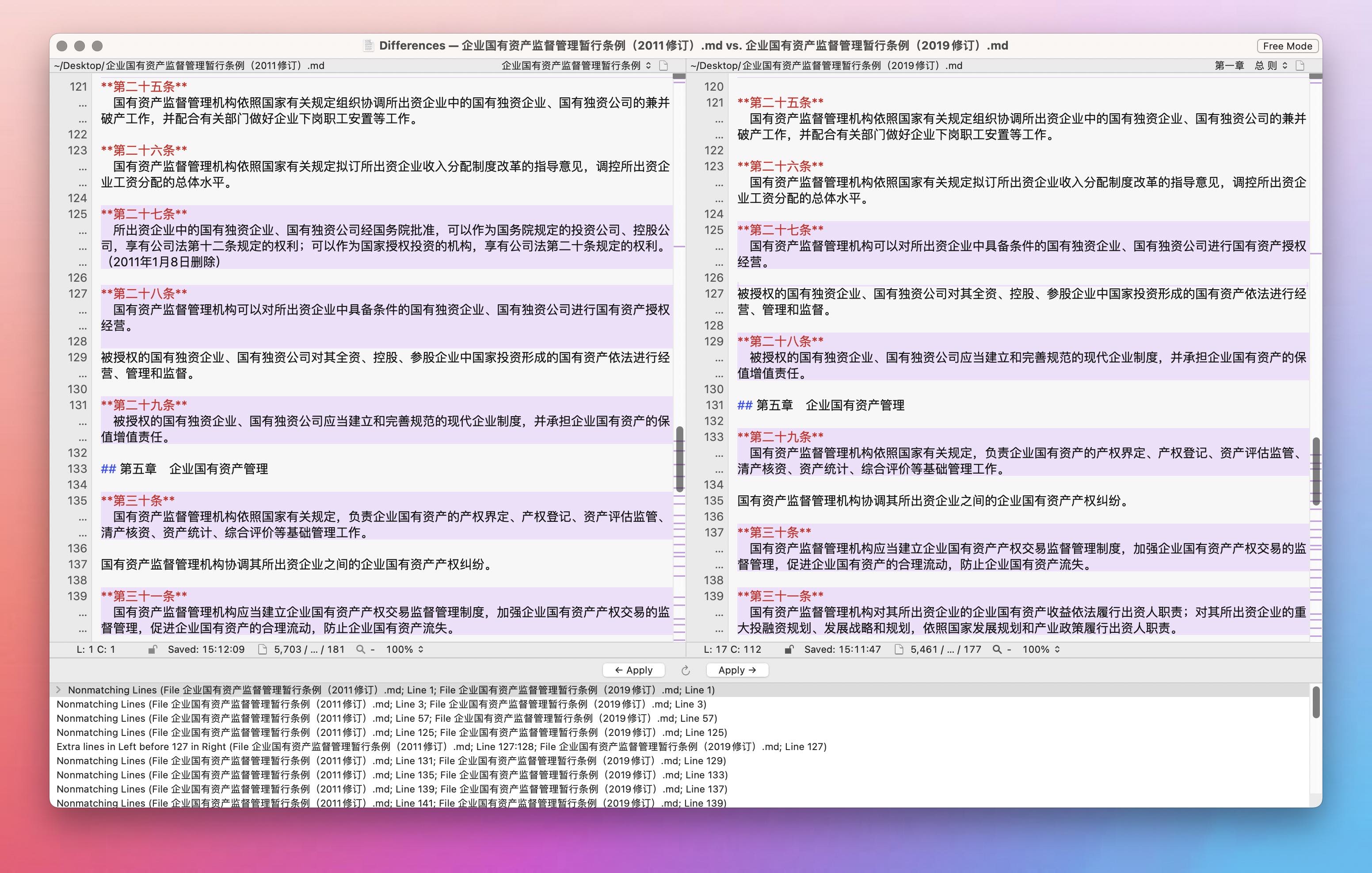This screenshot has width=1372, height=873.
Task: Toggle left pane lock icon in status bar
Action: pyautogui.click(x=152, y=650)
